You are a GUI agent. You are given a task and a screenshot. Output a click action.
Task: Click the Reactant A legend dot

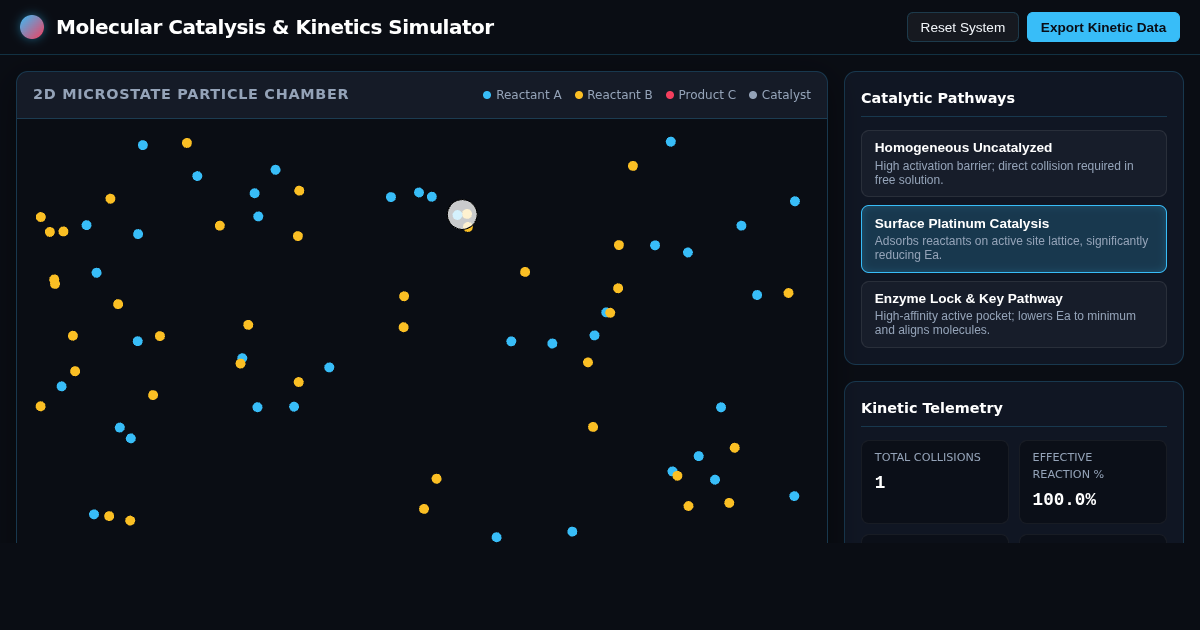(487, 95)
